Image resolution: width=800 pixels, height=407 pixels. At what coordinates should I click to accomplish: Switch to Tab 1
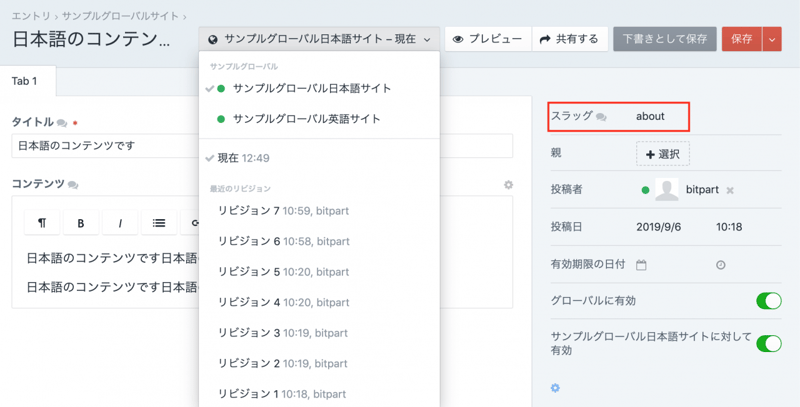(25, 81)
